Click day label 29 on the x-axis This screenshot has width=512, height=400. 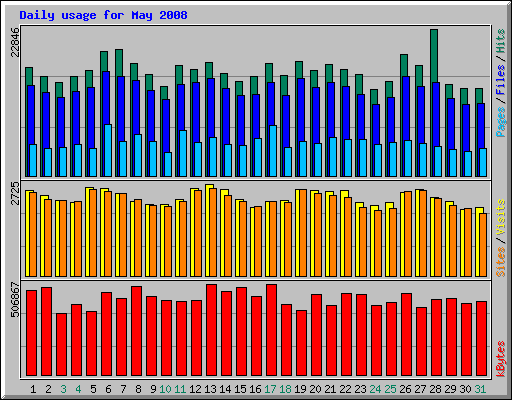[450, 389]
